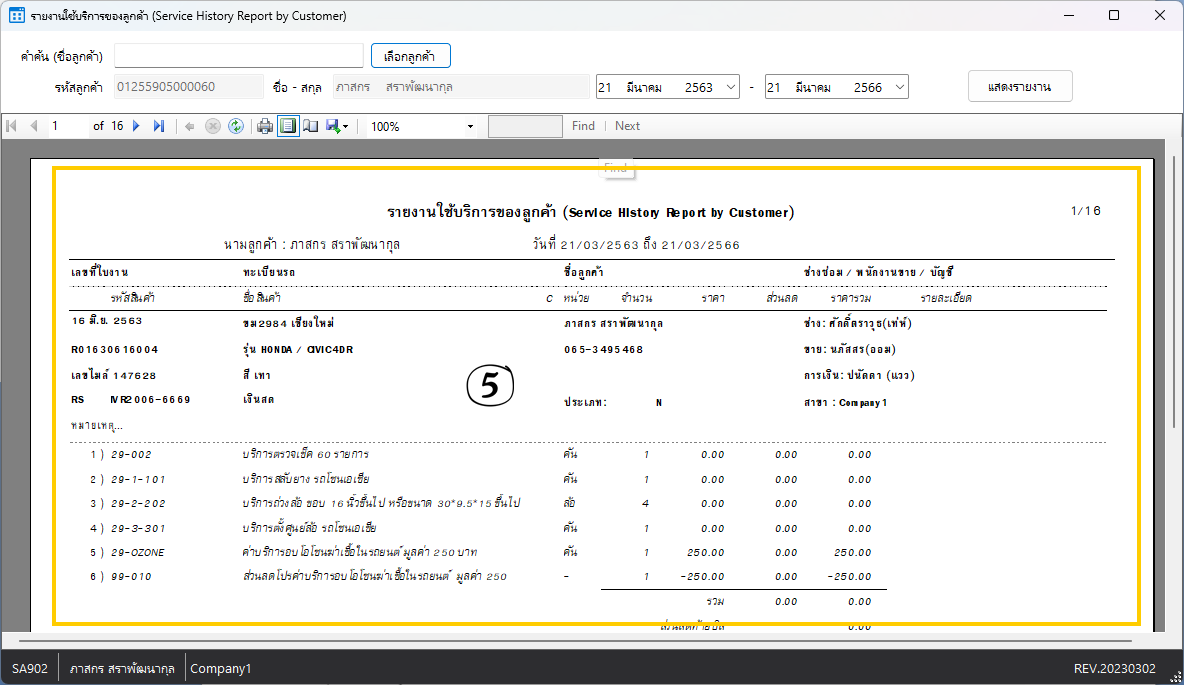Refresh the report with the green arrows icon
This screenshot has height=685, width=1184.
tap(236, 126)
